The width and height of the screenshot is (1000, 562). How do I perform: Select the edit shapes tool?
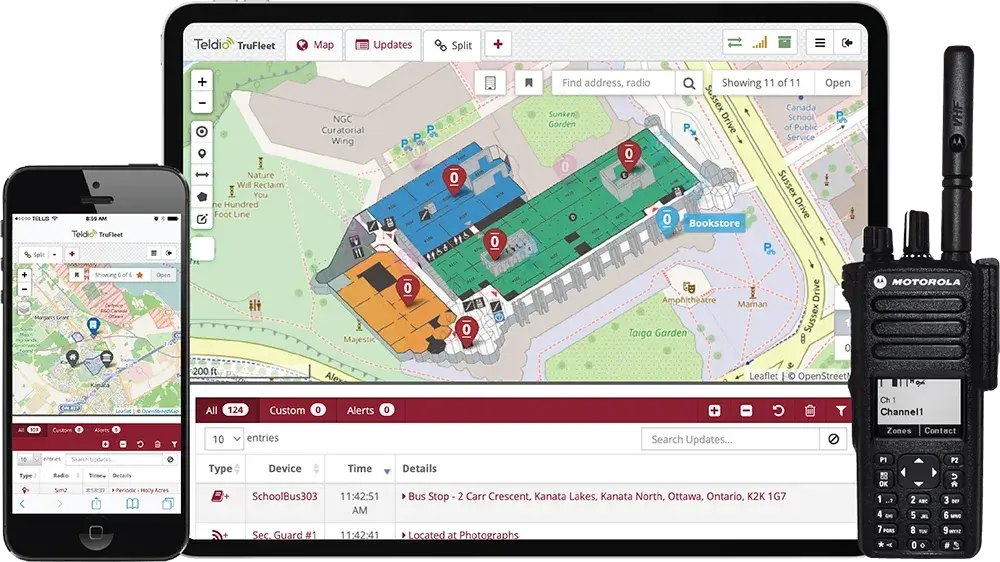tap(202, 219)
